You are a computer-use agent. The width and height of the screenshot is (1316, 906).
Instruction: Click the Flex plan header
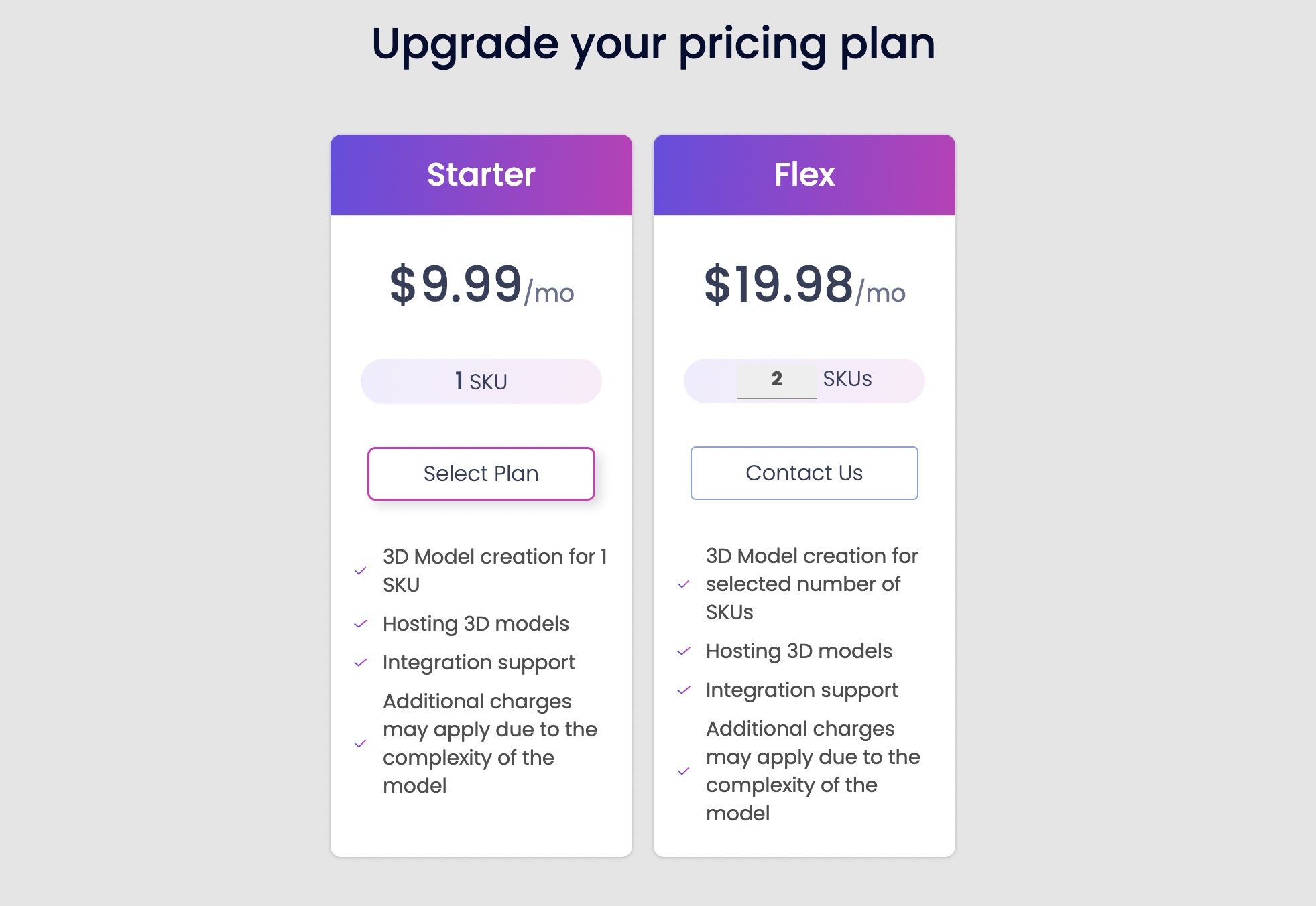tap(804, 175)
